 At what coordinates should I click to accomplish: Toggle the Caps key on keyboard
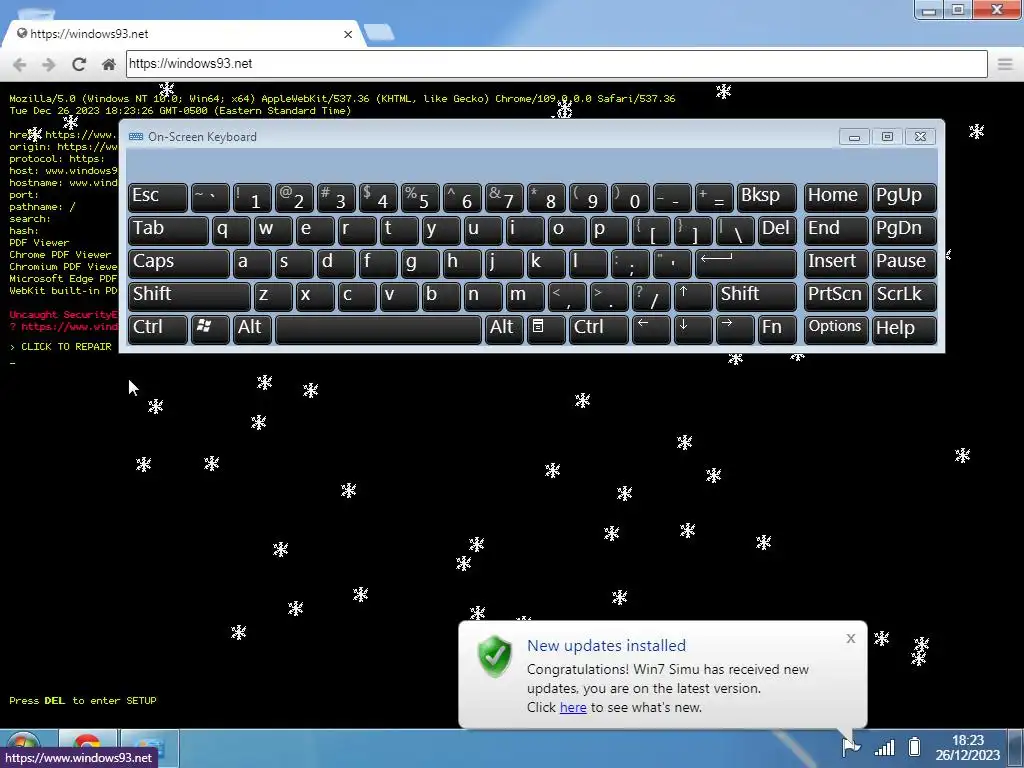click(x=179, y=263)
